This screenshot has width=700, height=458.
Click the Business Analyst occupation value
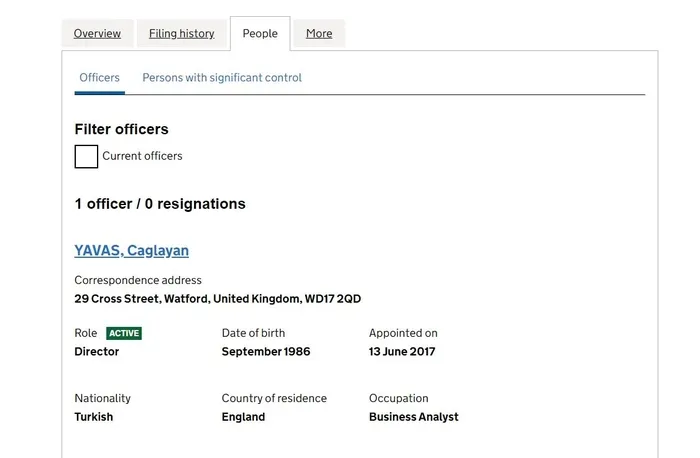point(413,417)
